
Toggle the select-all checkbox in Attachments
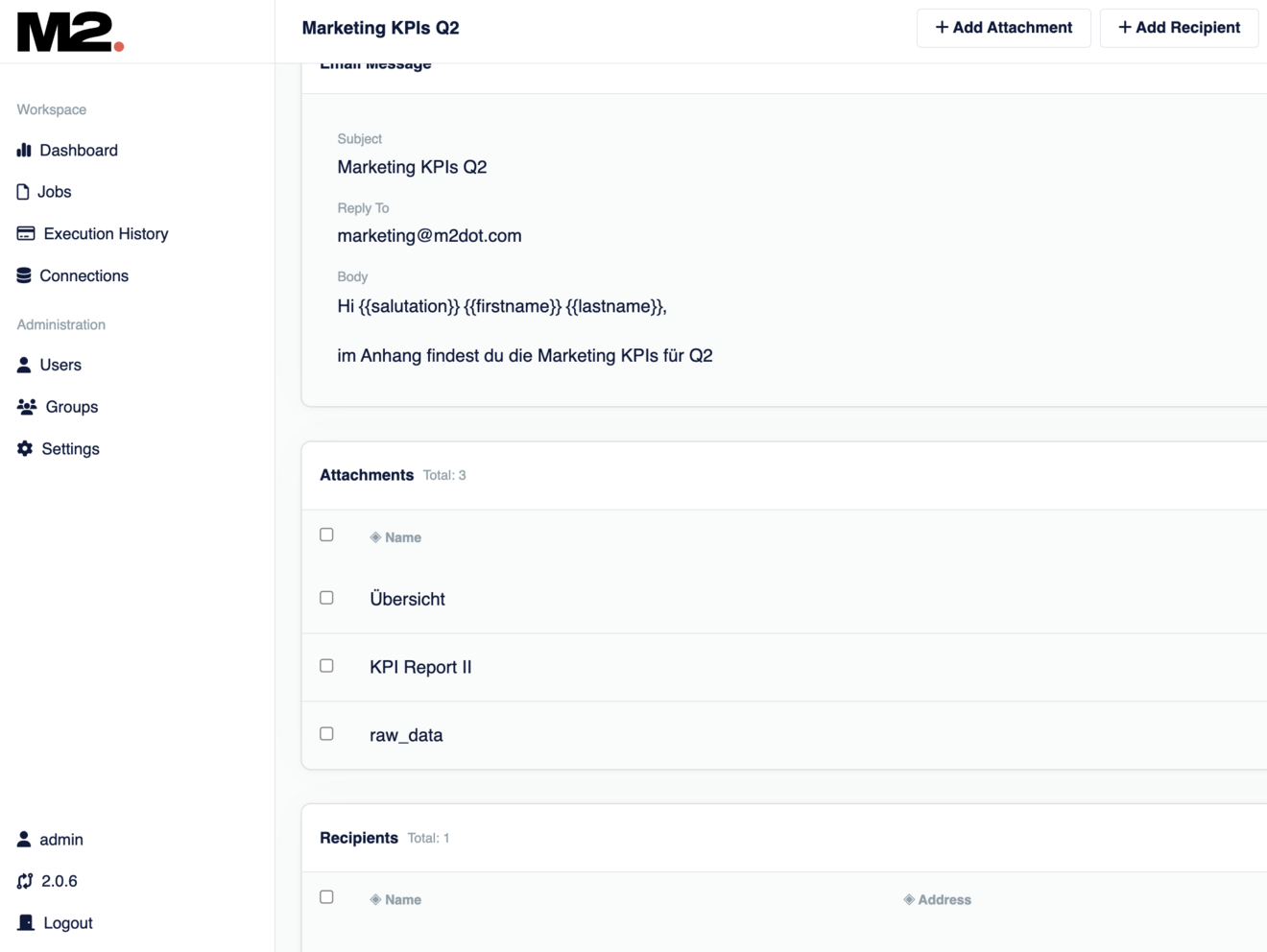pyautogui.click(x=326, y=534)
